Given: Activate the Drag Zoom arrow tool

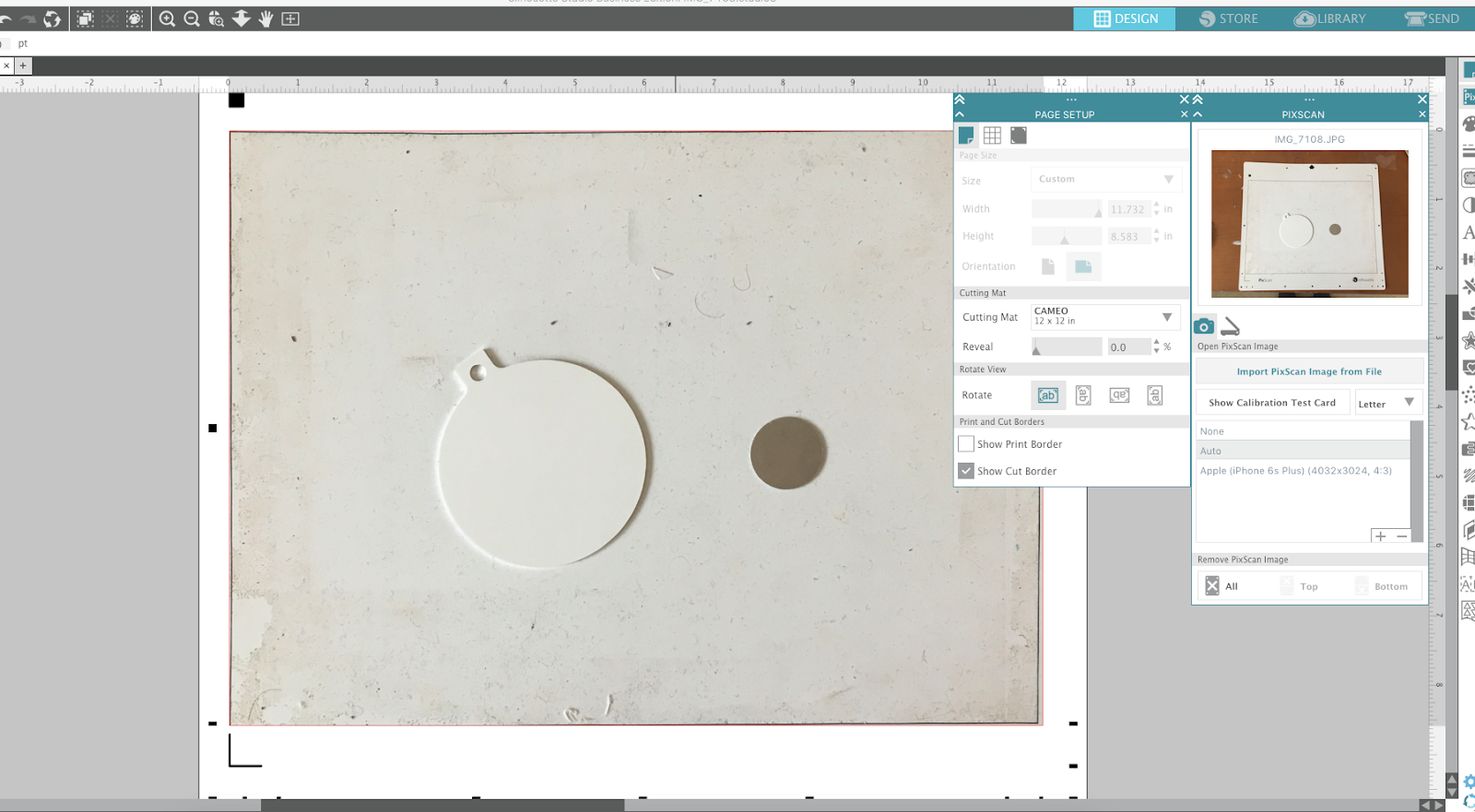Looking at the screenshot, I should [242, 18].
